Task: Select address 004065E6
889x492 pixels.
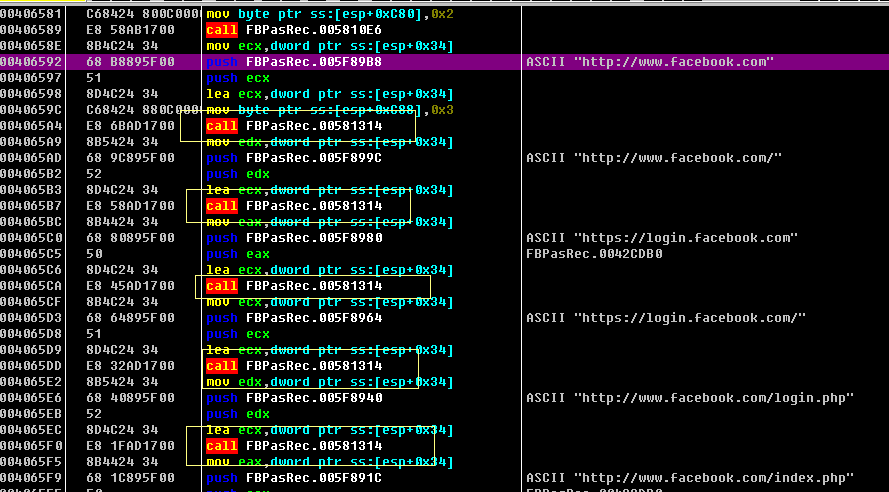Action: click(31, 397)
